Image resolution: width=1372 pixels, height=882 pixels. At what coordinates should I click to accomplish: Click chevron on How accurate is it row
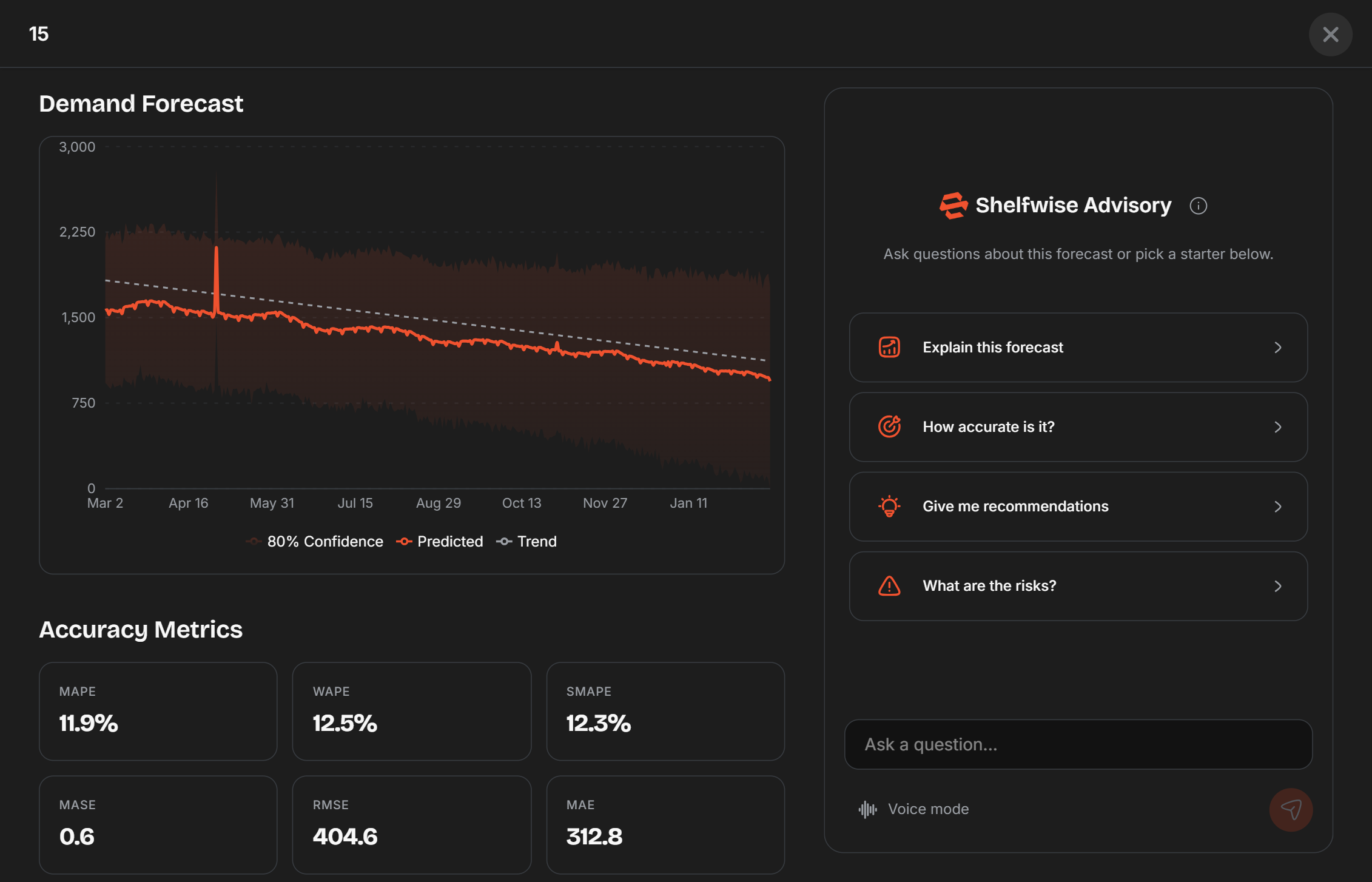click(x=1277, y=426)
